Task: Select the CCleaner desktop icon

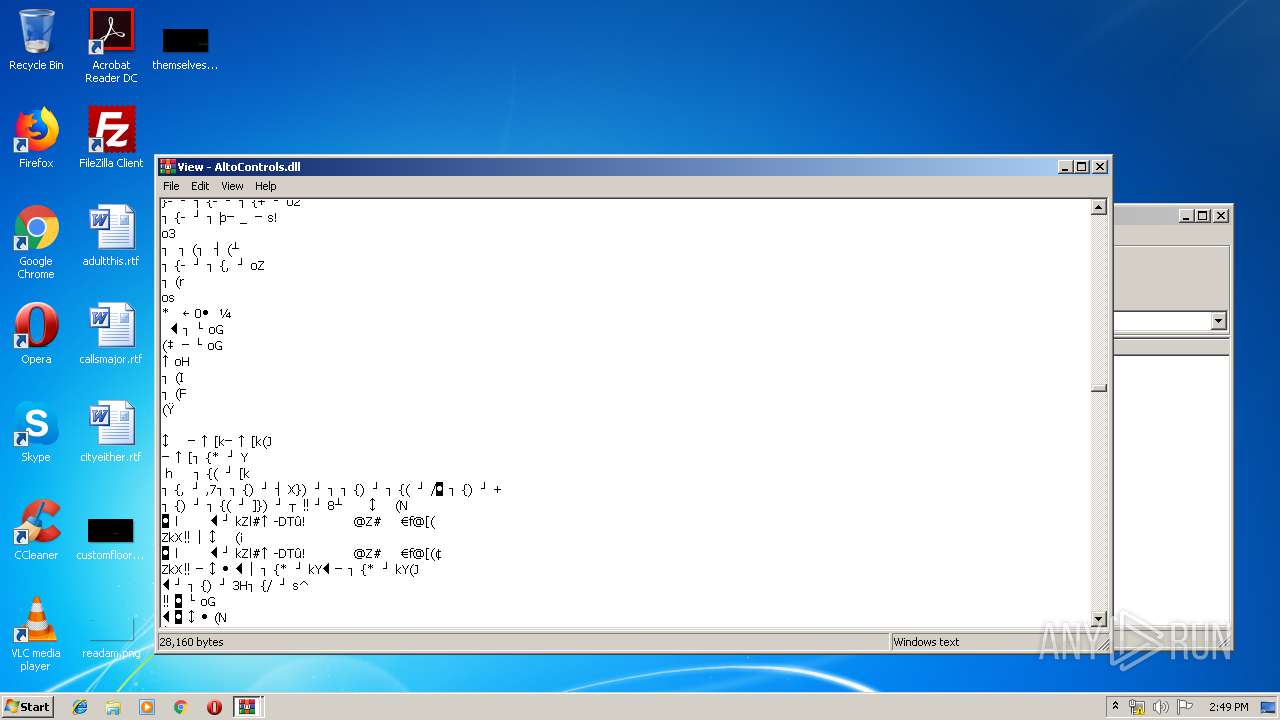Action: tap(36, 530)
